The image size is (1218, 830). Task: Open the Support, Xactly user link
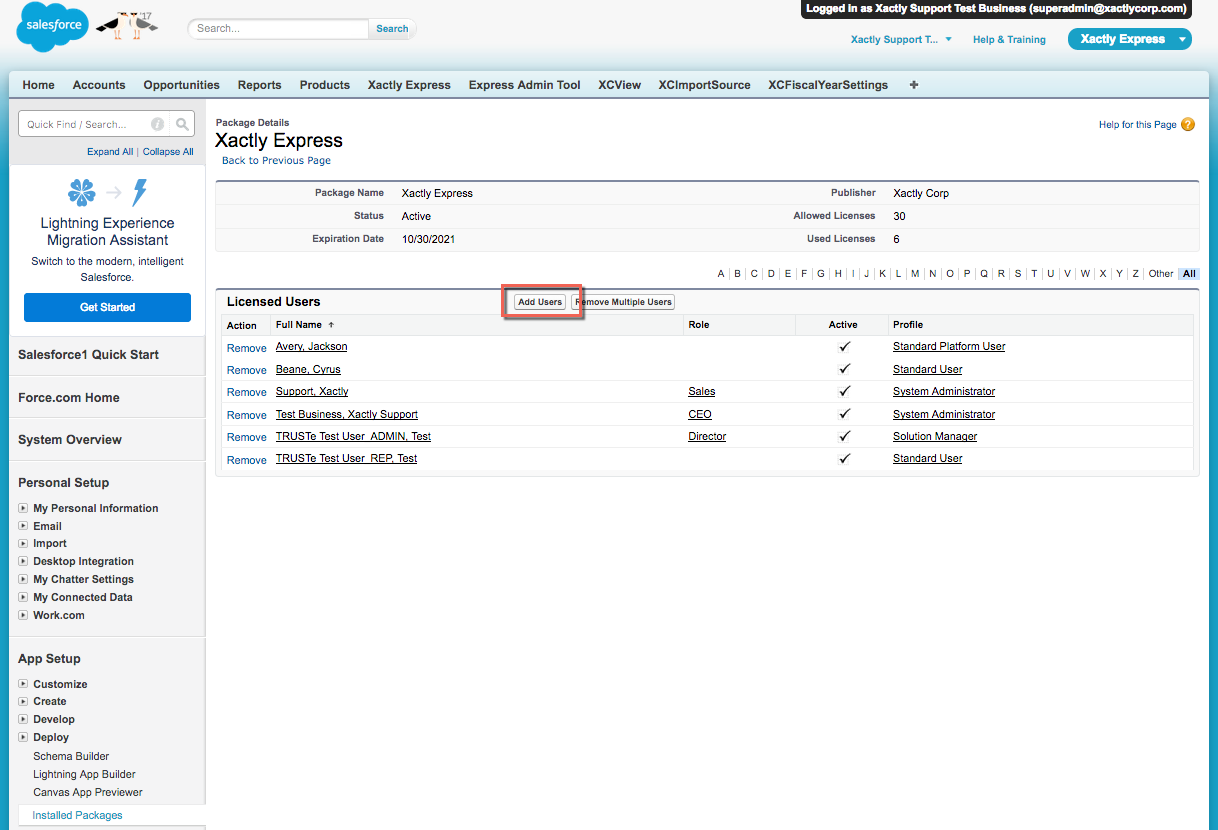(x=312, y=391)
